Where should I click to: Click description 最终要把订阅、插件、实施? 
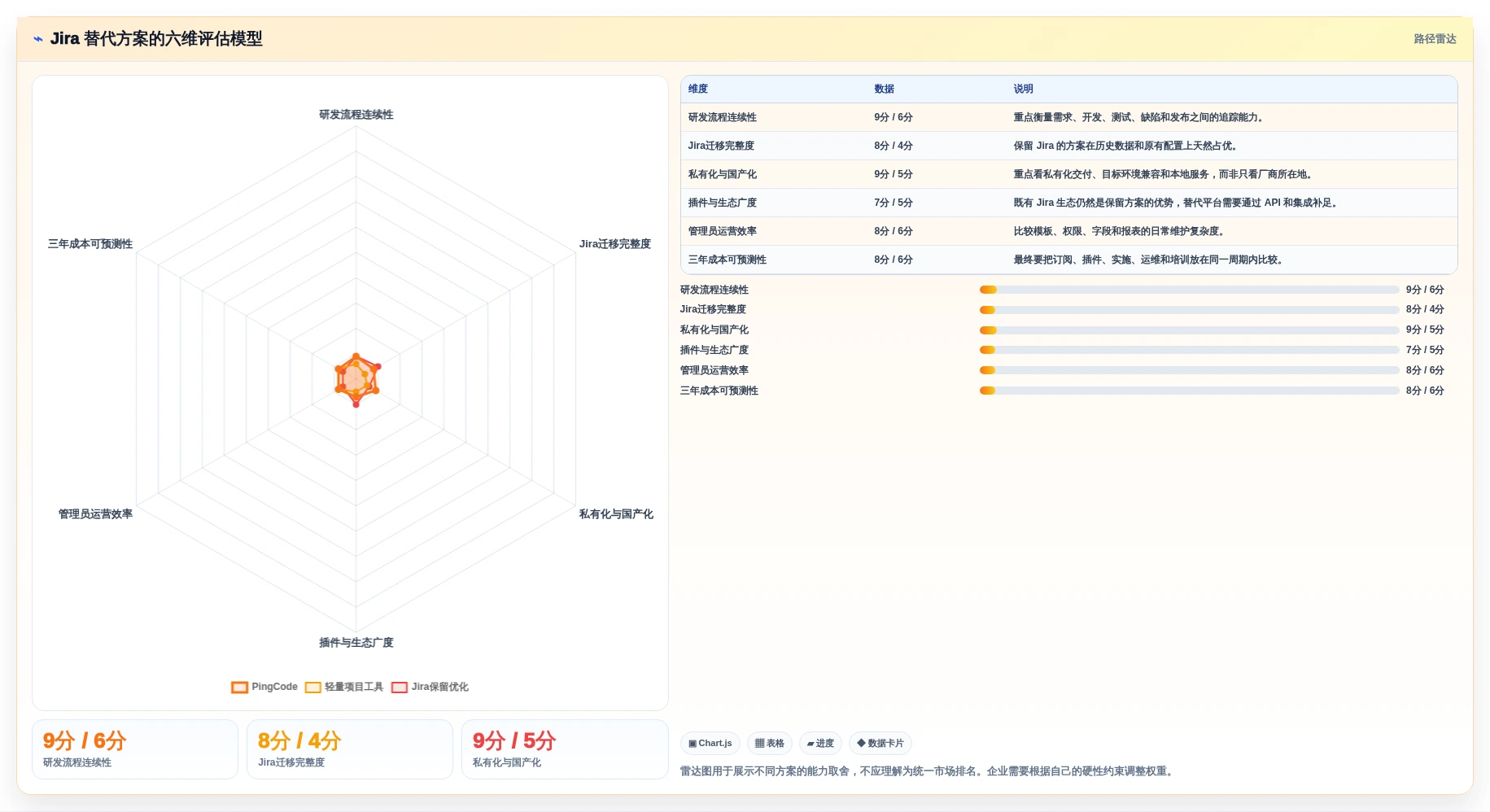(x=1148, y=260)
